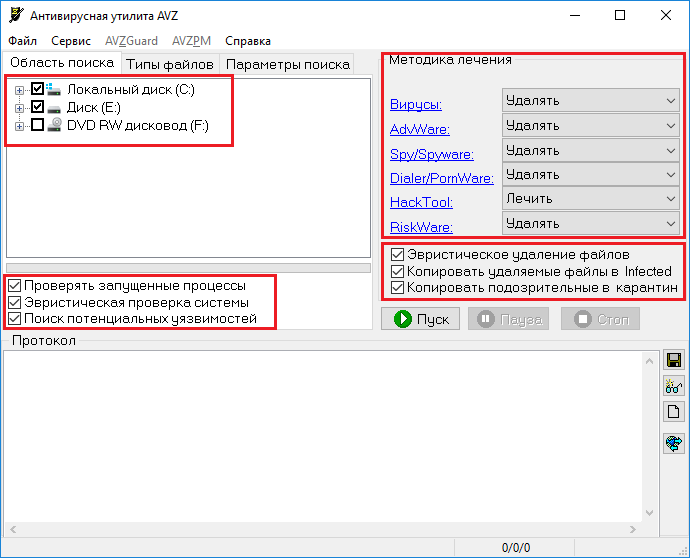
Task: Close the AVZ window
Action: tap(666, 15)
